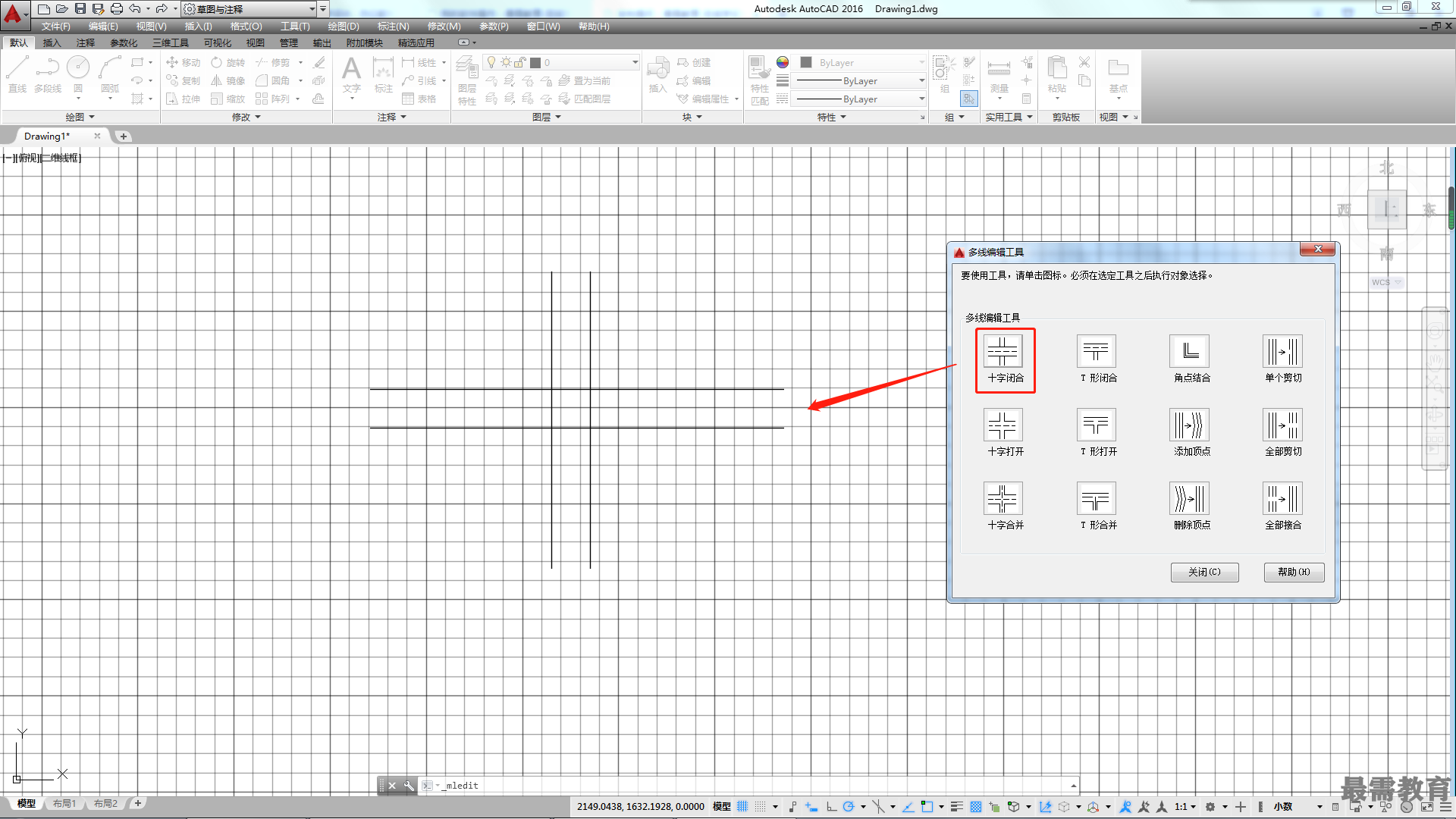Screen dimensions: 1456x819
Task: Switch to the 三维工具 ribbon tab
Action: (171, 43)
